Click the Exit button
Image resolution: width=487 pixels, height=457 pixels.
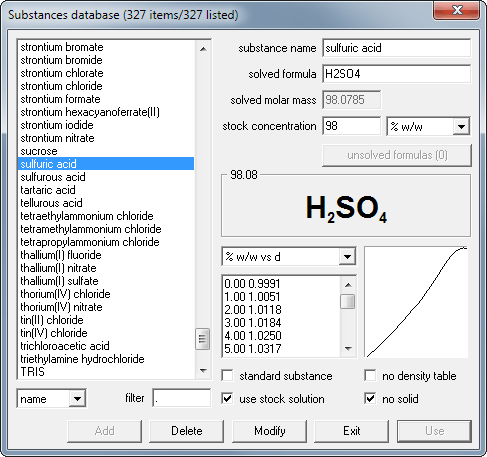pyautogui.click(x=352, y=431)
